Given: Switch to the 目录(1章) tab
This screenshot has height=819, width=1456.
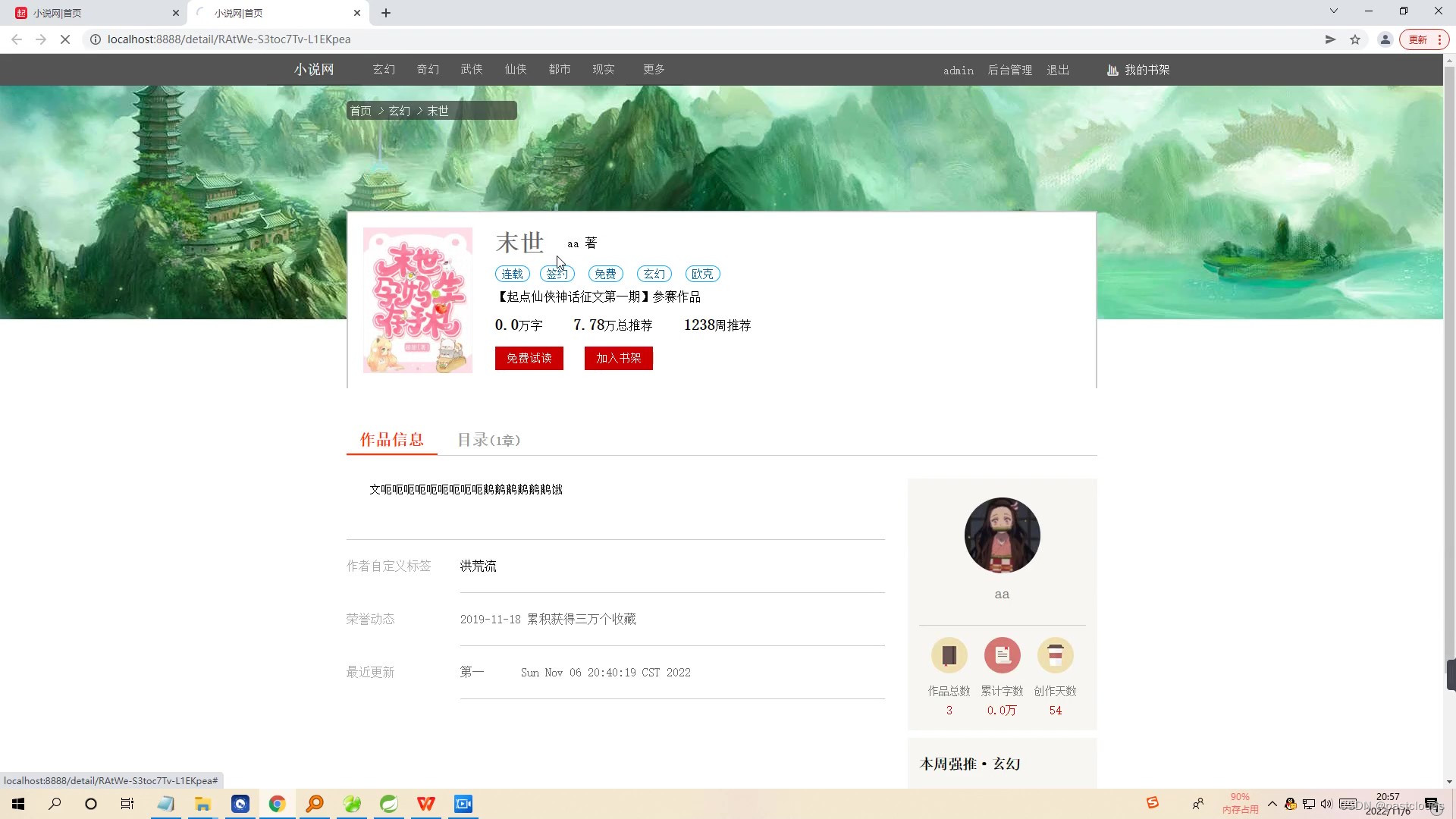Looking at the screenshot, I should coord(488,440).
